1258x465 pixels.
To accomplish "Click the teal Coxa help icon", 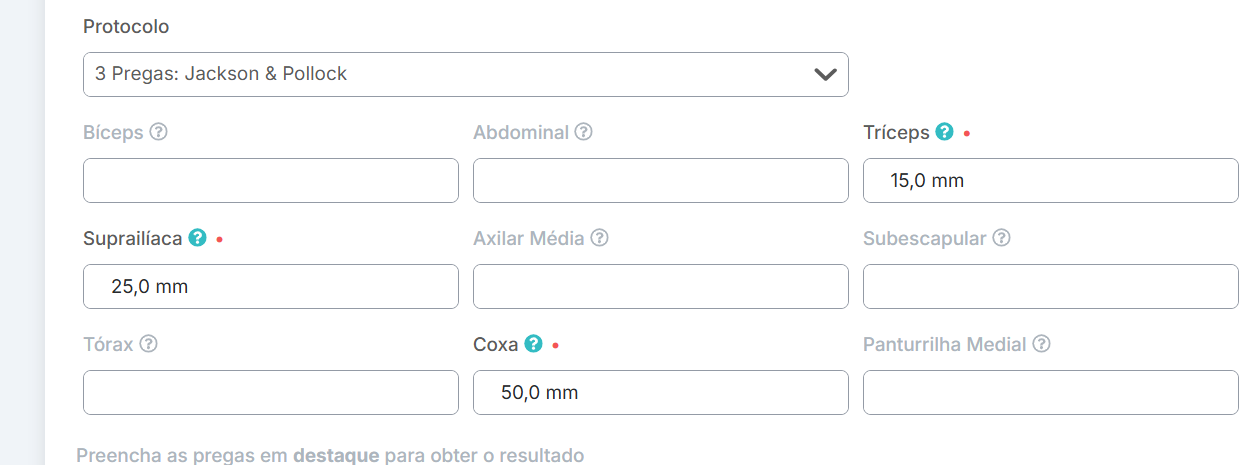I will click(534, 344).
